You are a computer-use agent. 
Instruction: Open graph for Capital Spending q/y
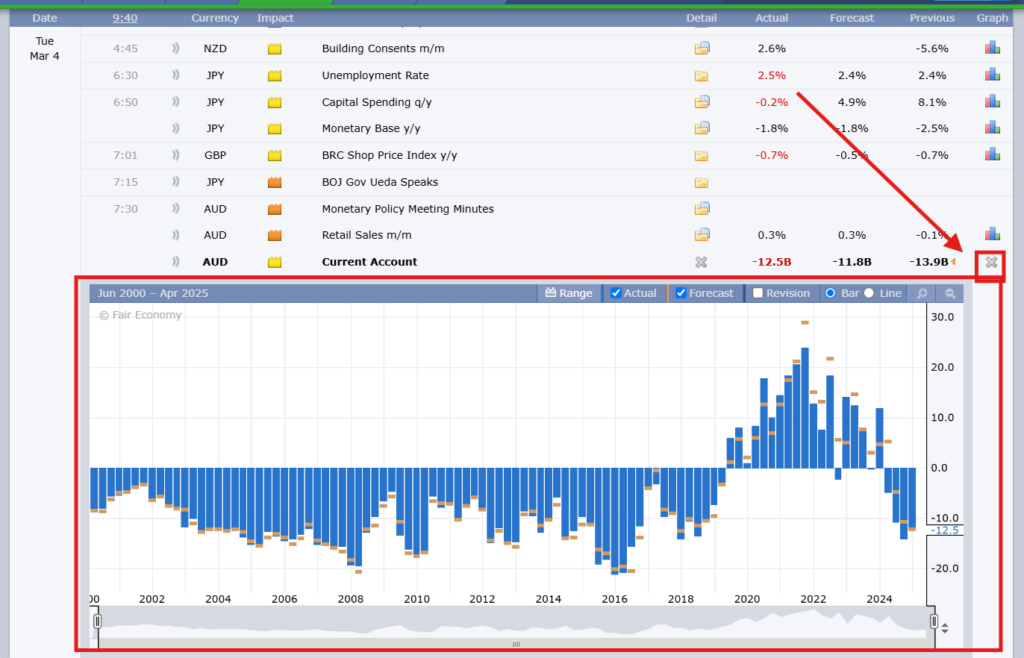pyautogui.click(x=992, y=101)
